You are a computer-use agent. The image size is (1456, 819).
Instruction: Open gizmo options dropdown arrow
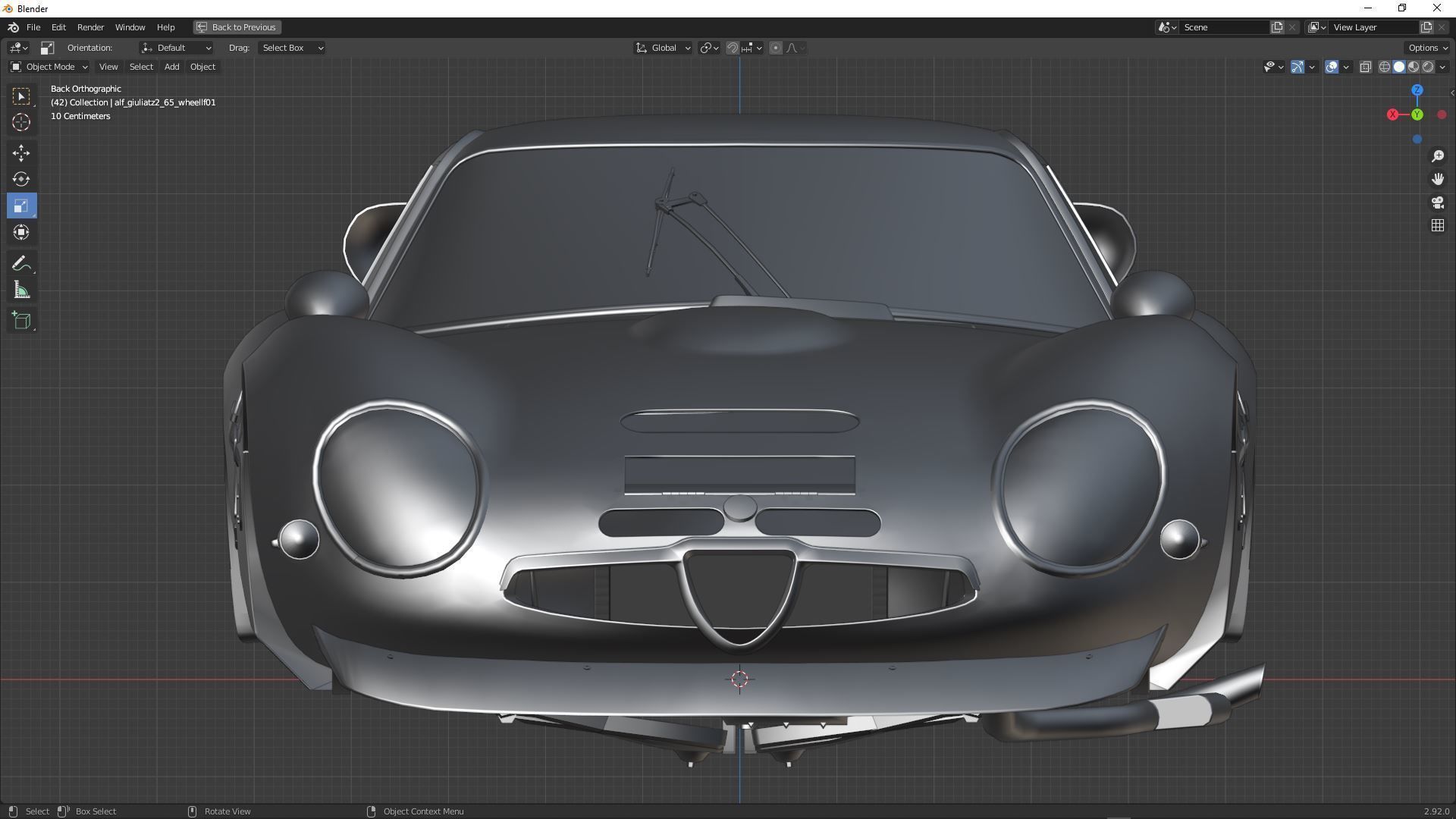click(x=1312, y=67)
